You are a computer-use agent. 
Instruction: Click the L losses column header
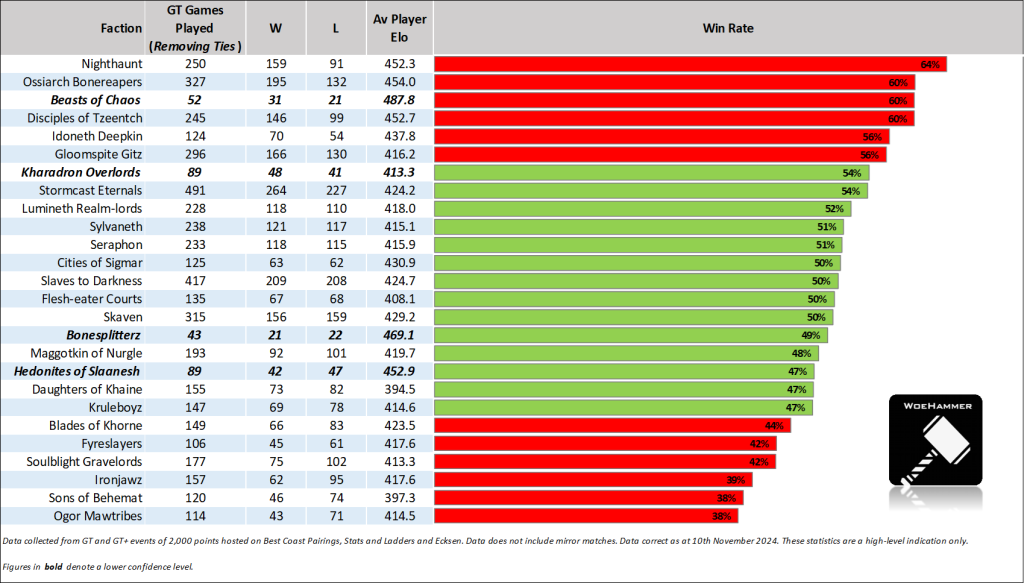335,28
